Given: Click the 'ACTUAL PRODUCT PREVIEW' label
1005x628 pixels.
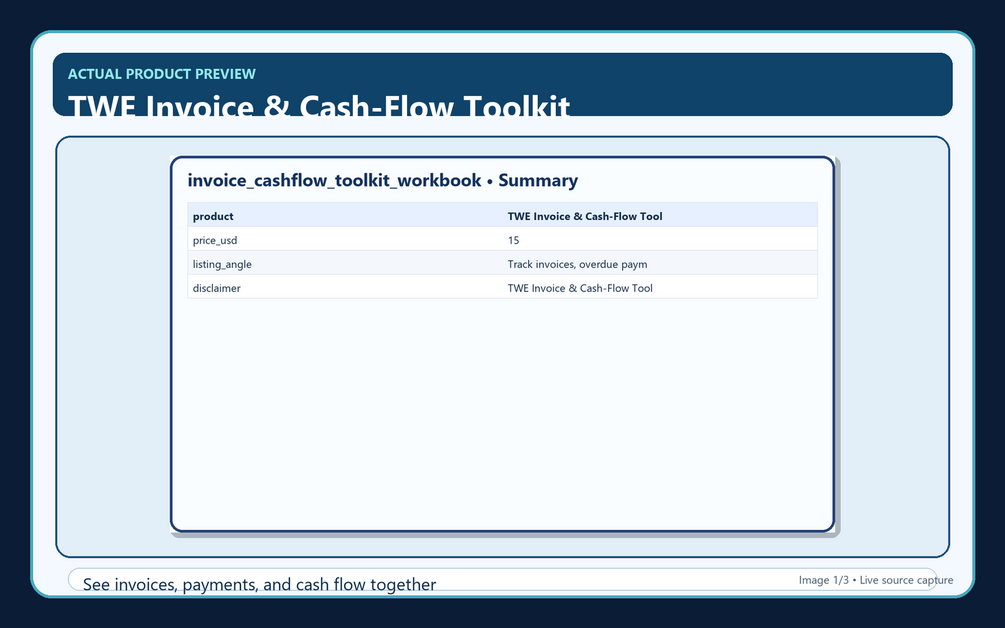Looking at the screenshot, I should click(162, 74).
